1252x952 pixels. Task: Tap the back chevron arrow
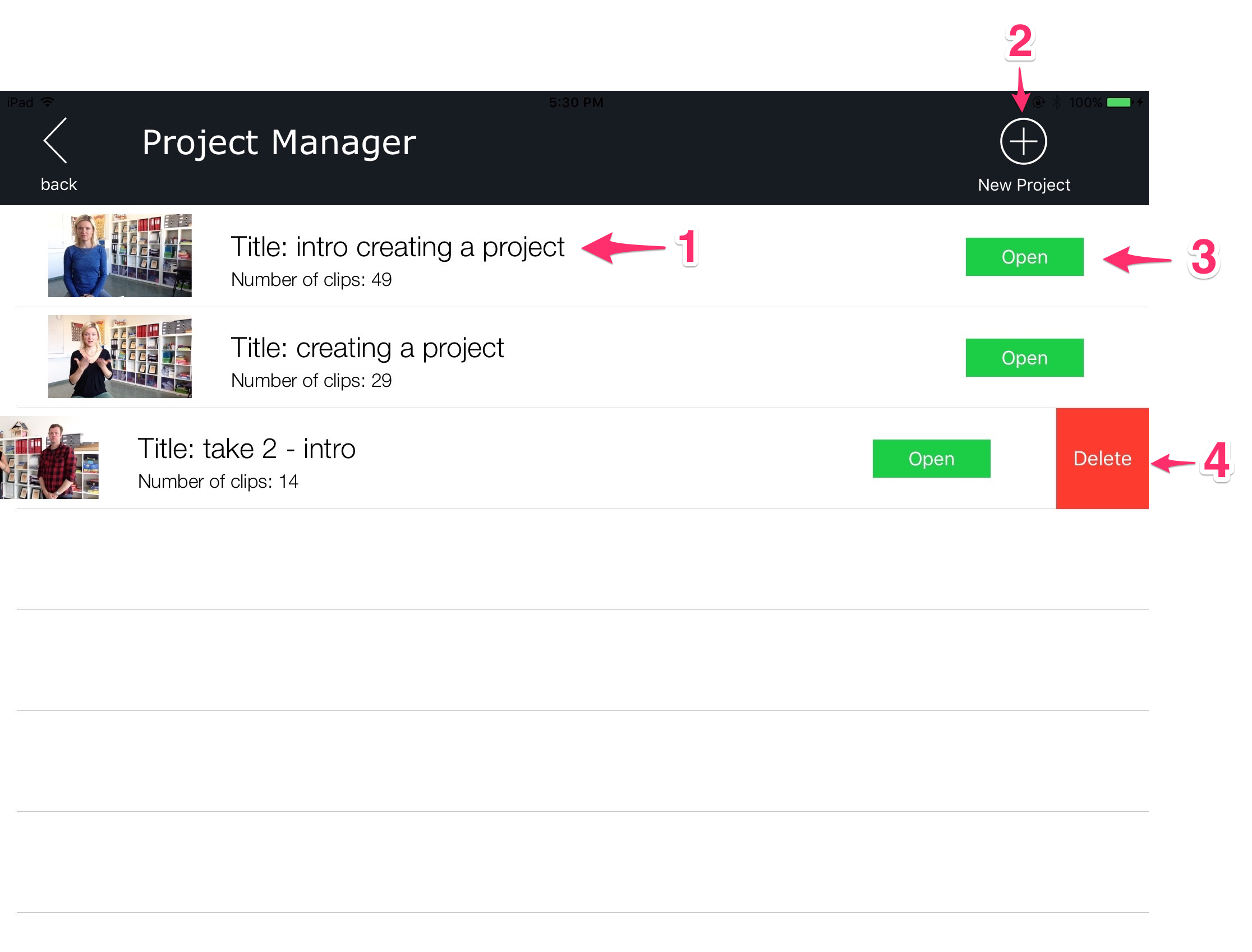pyautogui.click(x=56, y=141)
